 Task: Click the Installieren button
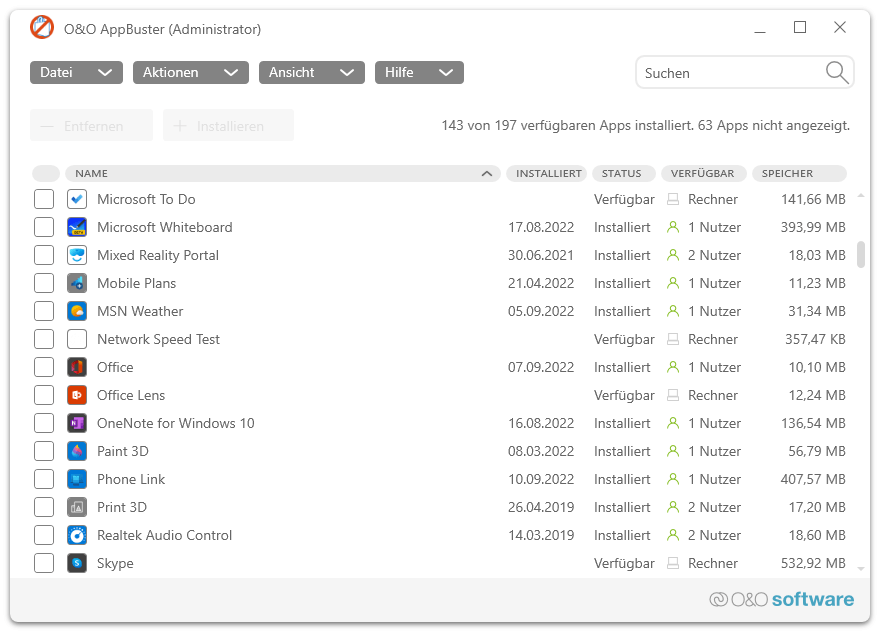pos(228,125)
